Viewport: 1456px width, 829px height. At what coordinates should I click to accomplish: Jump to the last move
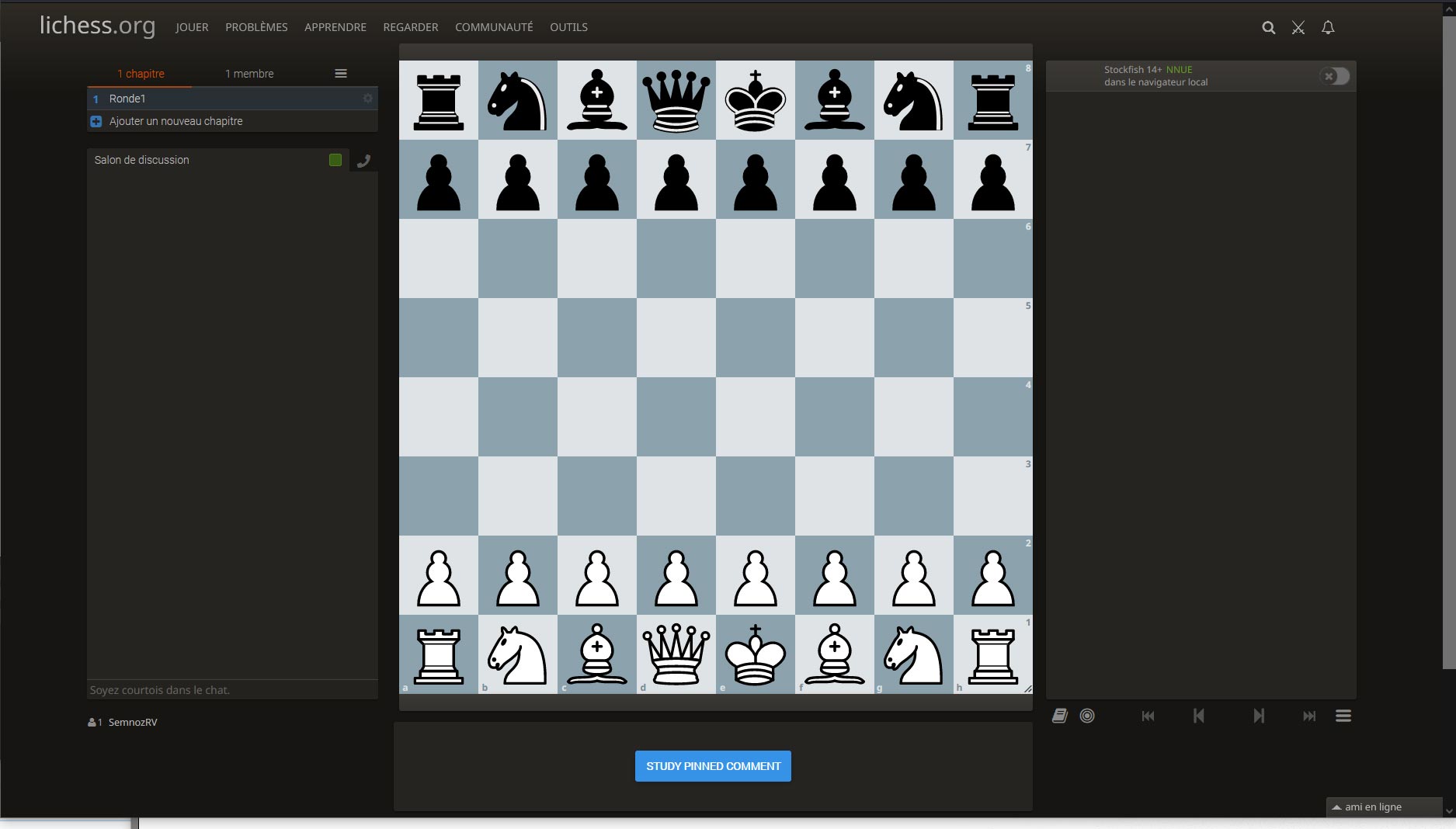[1308, 716]
